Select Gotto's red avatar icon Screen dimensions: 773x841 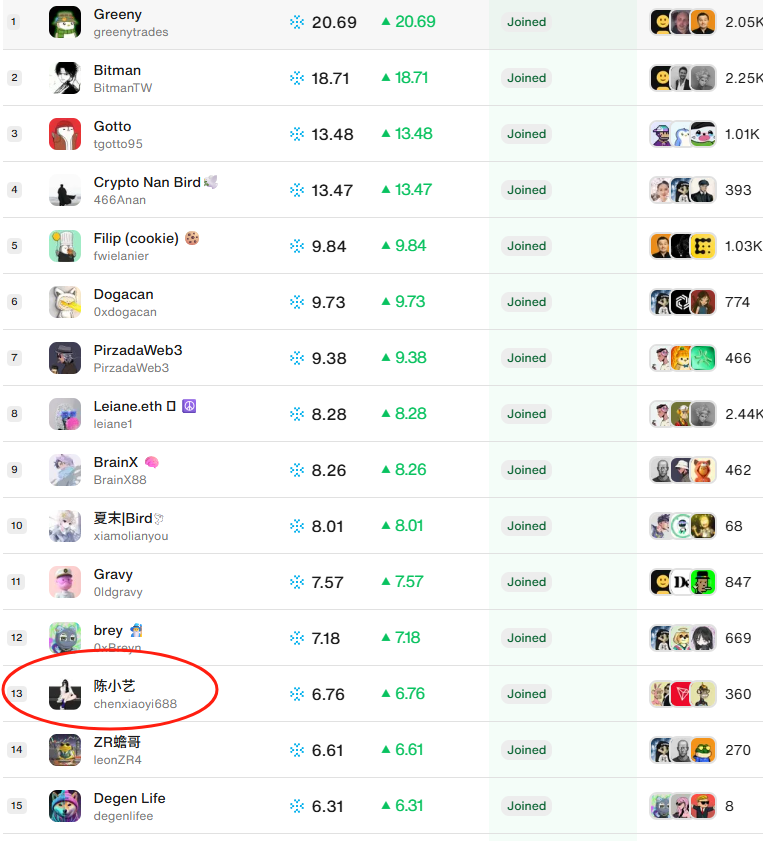65,134
